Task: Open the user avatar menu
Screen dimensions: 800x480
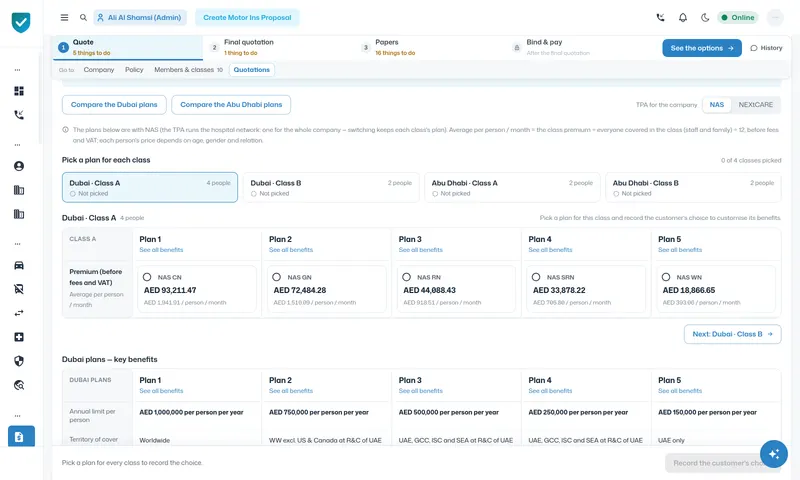Action: click(x=775, y=17)
